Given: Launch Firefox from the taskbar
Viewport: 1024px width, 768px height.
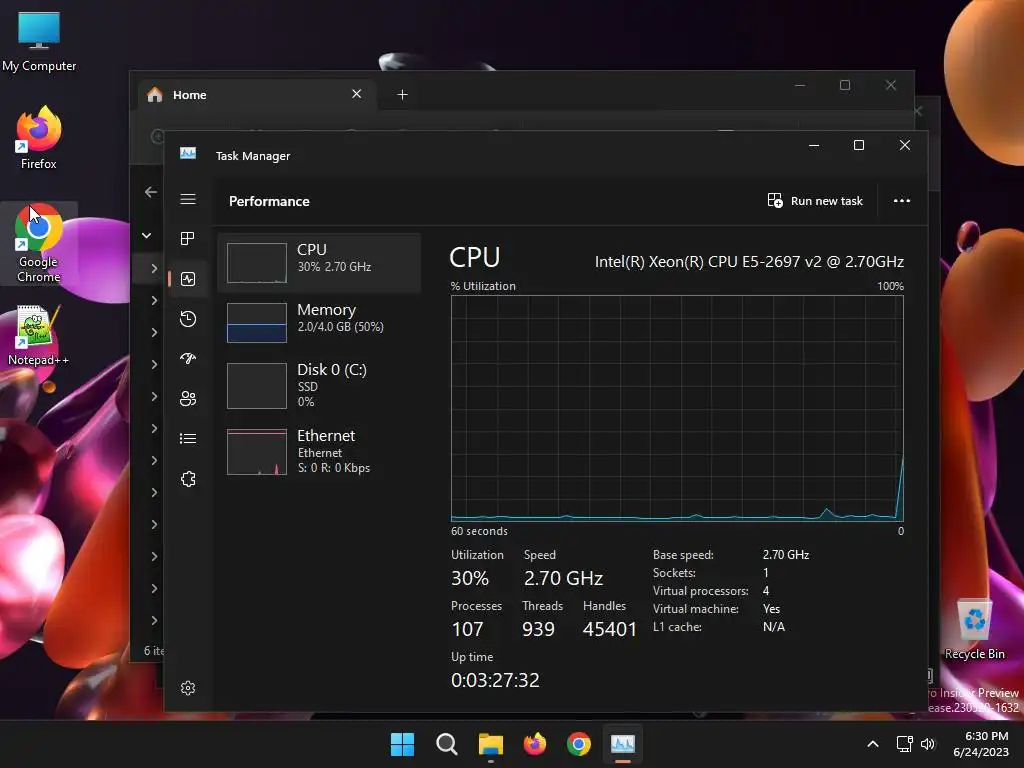Looking at the screenshot, I should 535,744.
